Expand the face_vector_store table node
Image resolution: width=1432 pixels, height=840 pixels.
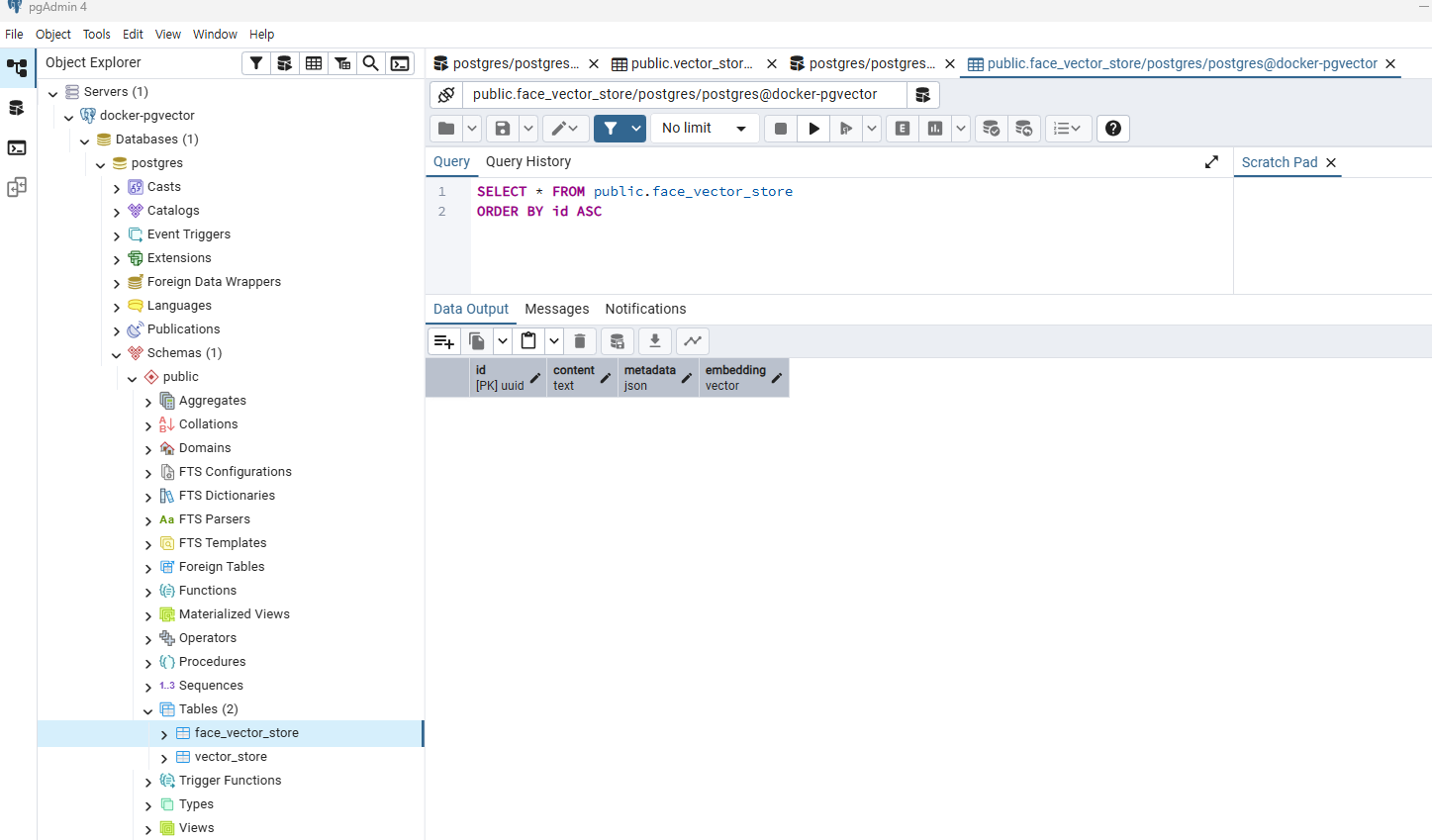click(x=164, y=734)
